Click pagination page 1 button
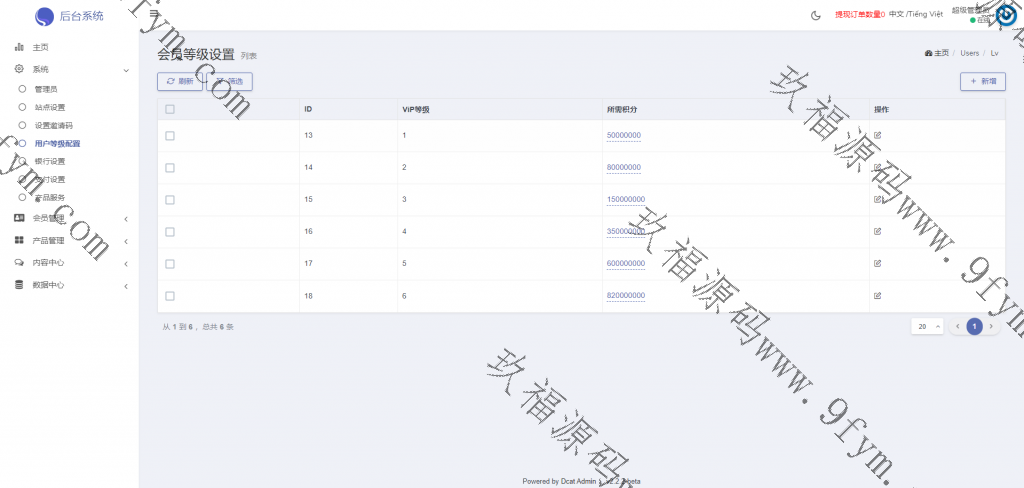 [x=974, y=326]
